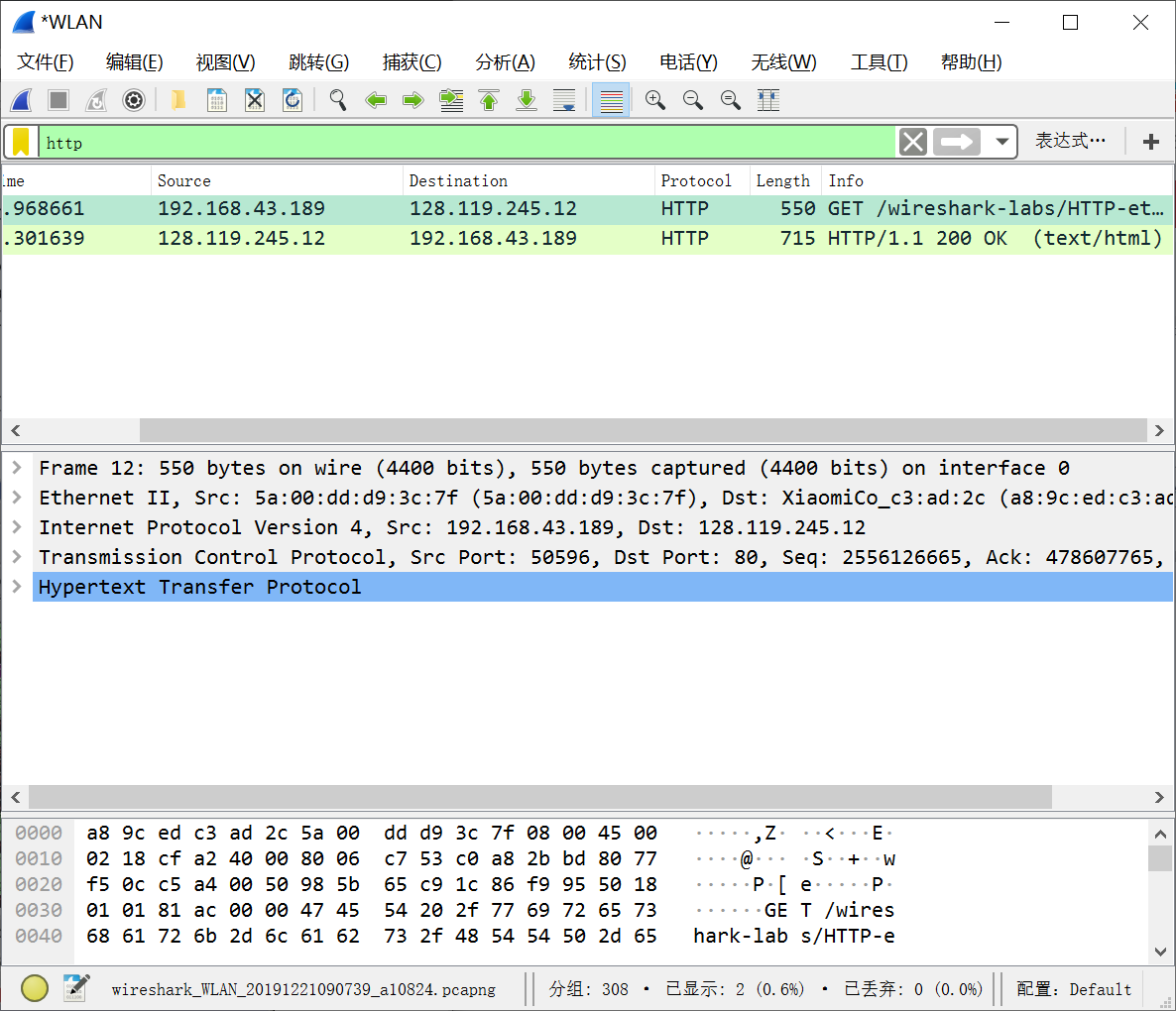Open recent display filters dropdown
Image resolution: width=1176 pixels, height=1011 pixels.
pyautogui.click(x=1001, y=142)
